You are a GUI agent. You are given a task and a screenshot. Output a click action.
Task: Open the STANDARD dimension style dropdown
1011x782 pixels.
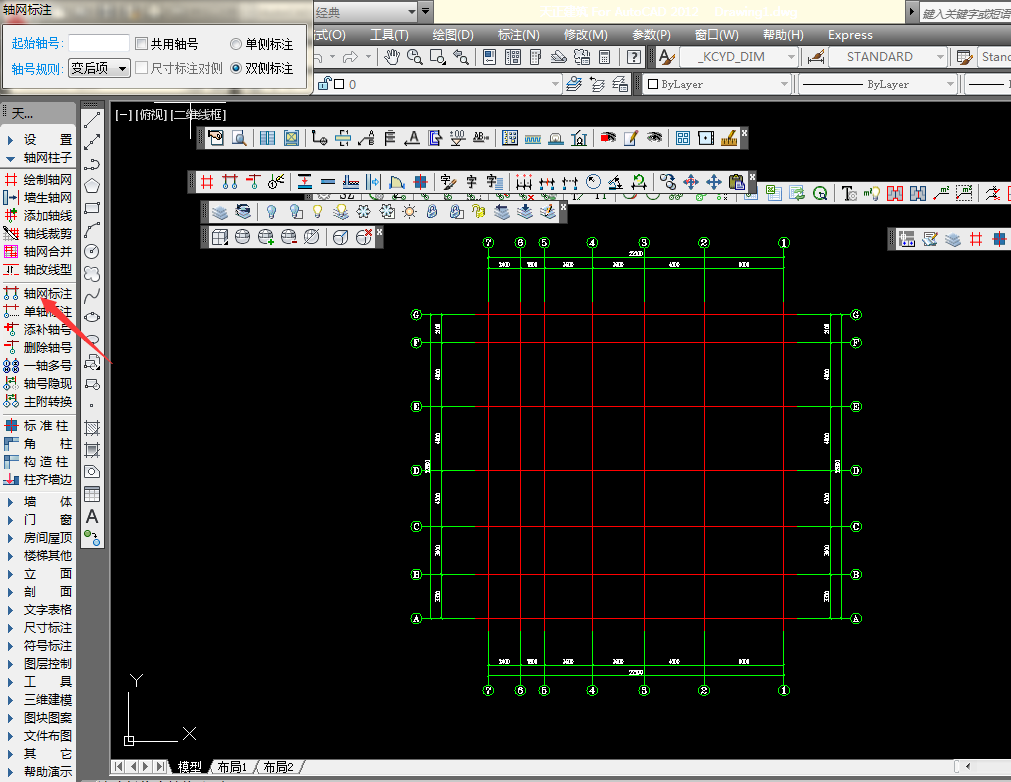point(887,57)
